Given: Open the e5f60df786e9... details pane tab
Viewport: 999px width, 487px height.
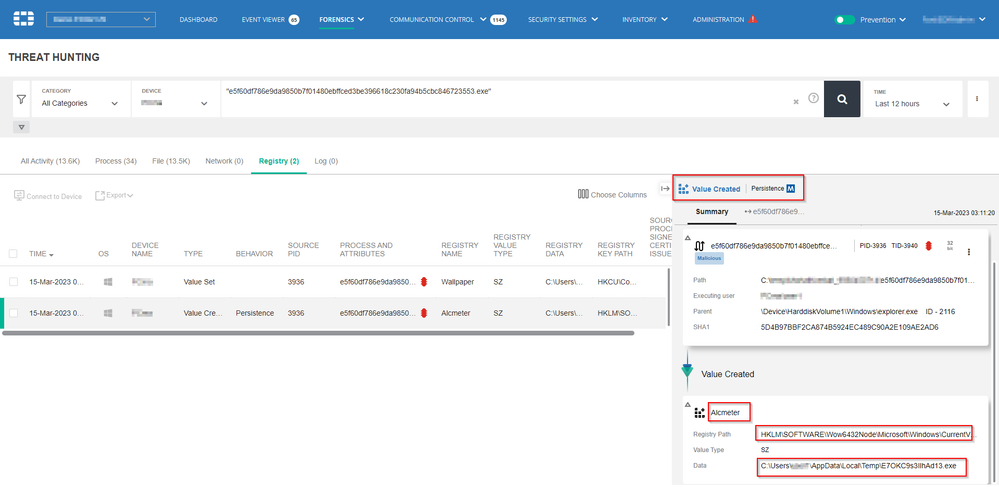Looking at the screenshot, I should [774, 211].
